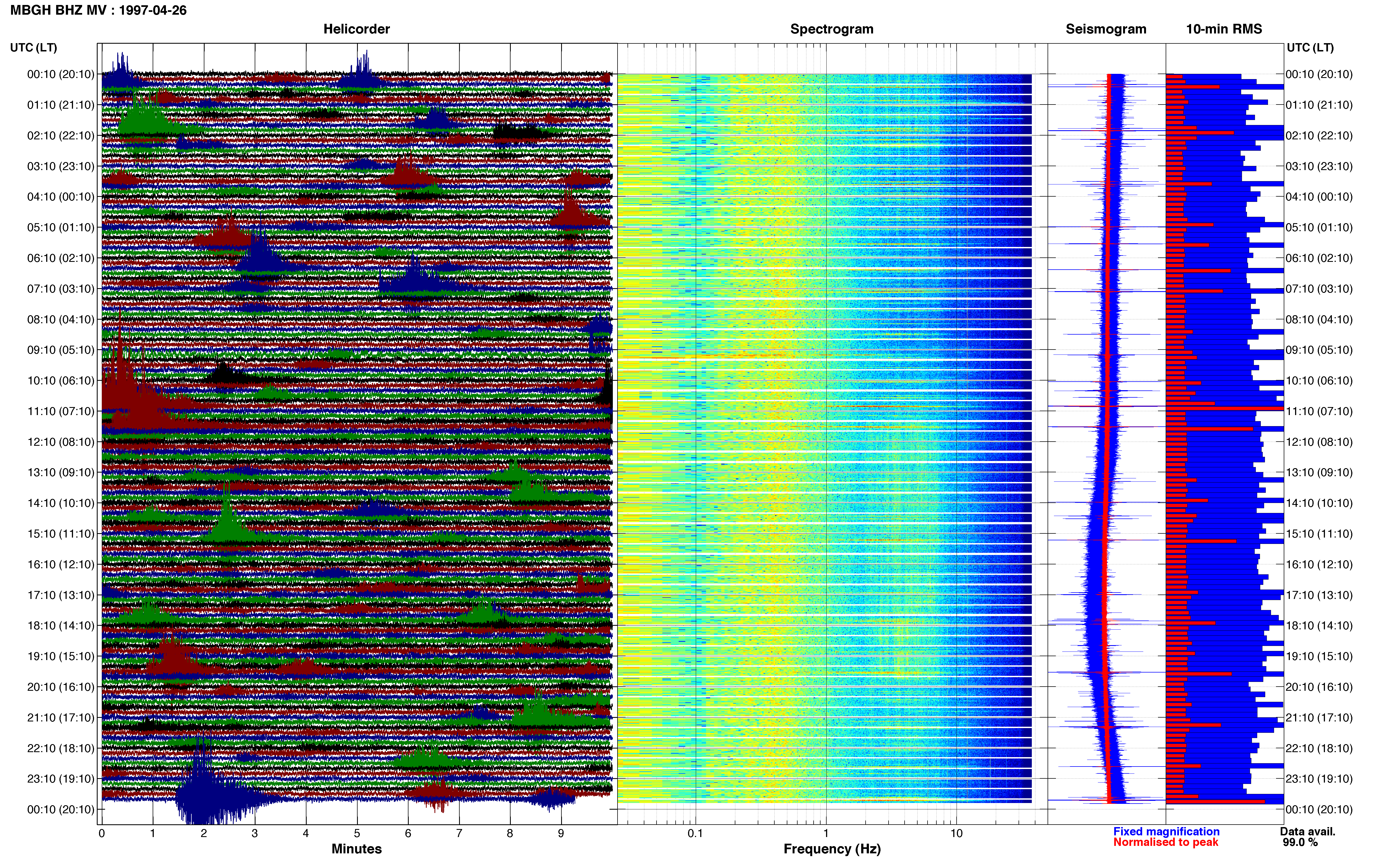Image resolution: width=1388 pixels, height=868 pixels.
Task: Click left time label '21:10 (17:10)'
Action: 61,718
